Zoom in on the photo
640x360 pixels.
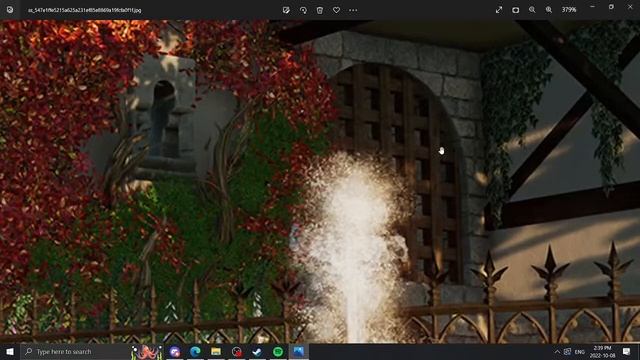click(549, 10)
